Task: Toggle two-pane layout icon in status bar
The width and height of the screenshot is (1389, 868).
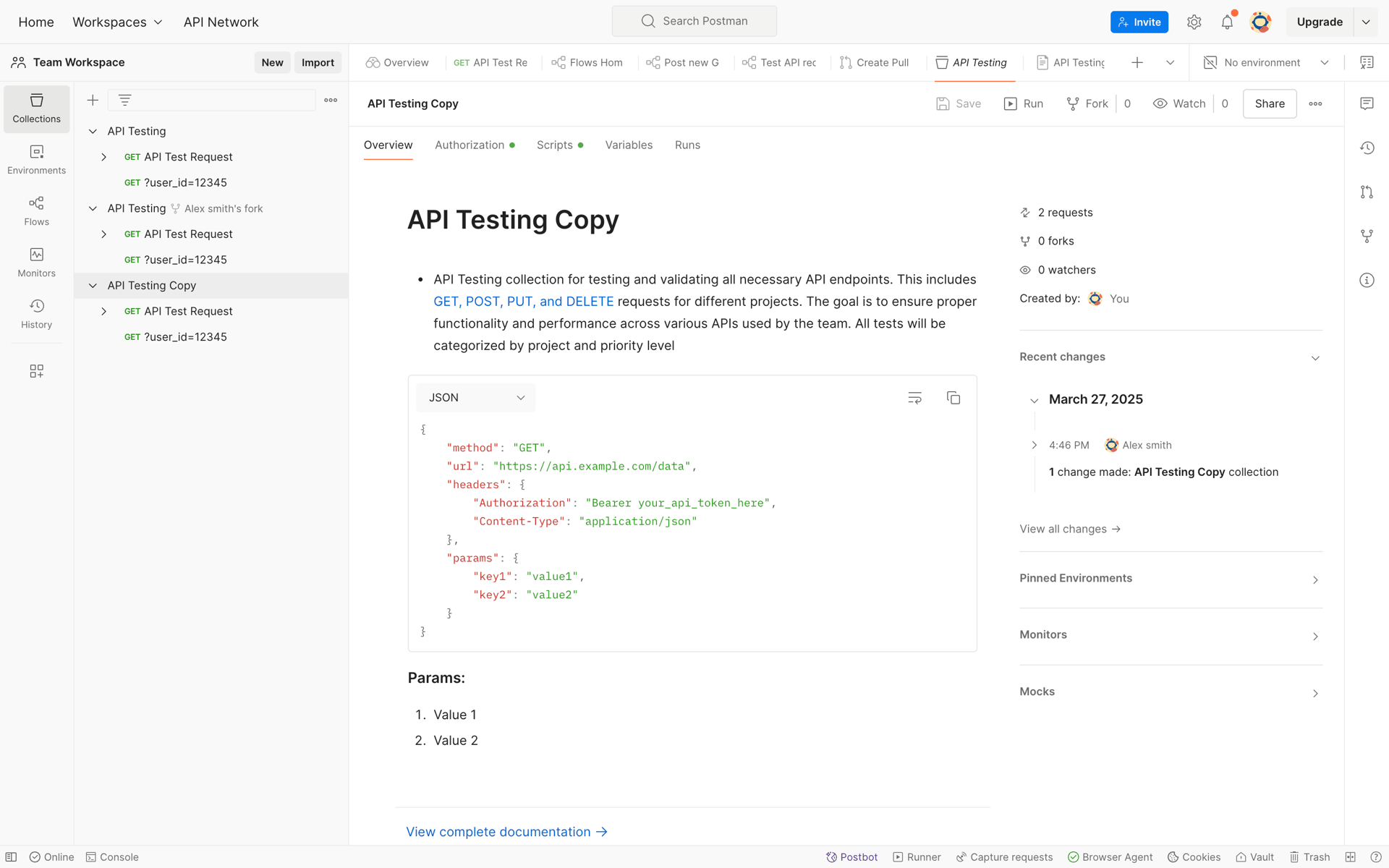Action: click(1350, 857)
